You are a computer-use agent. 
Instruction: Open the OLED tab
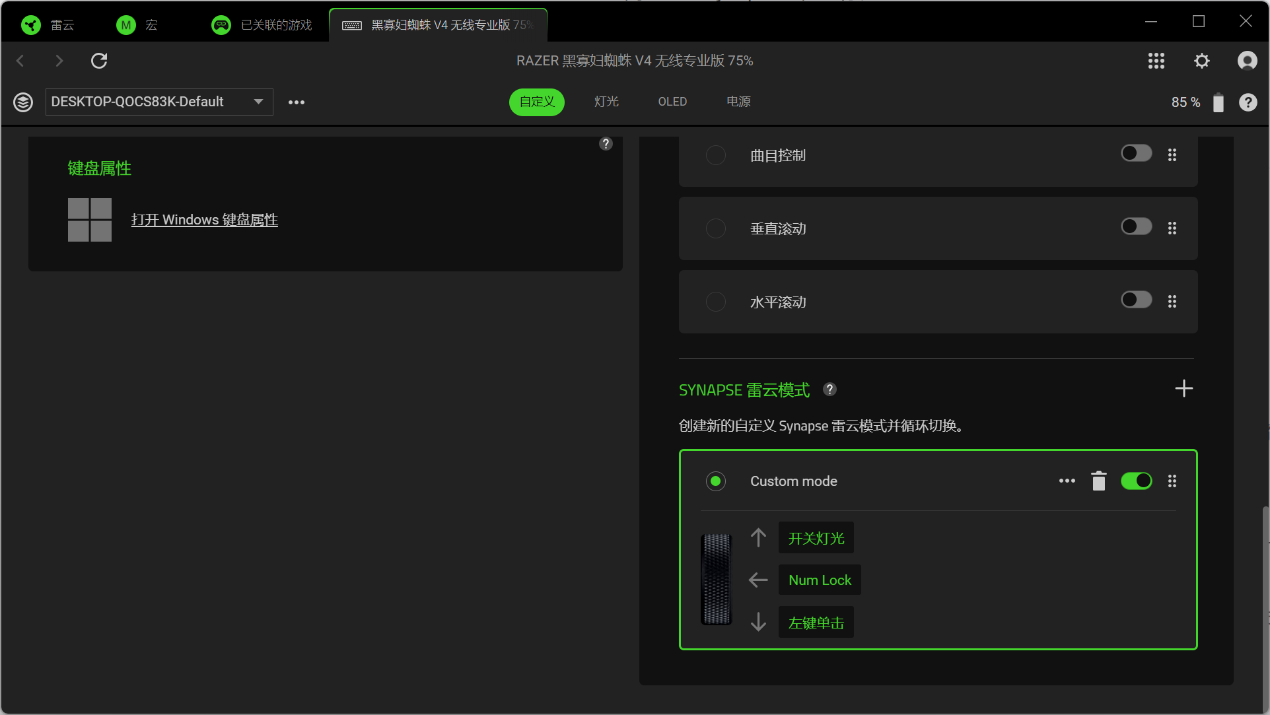[x=672, y=102]
